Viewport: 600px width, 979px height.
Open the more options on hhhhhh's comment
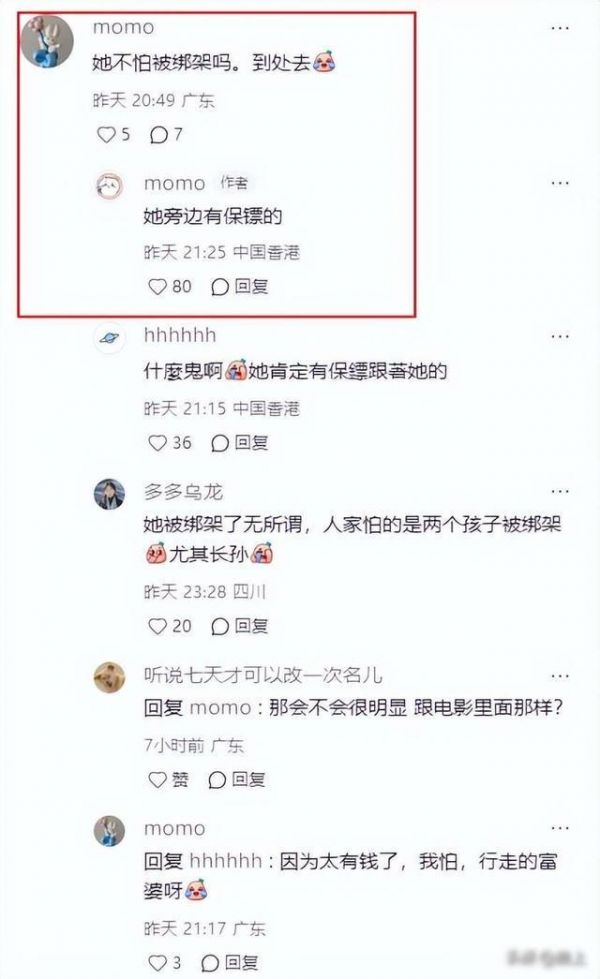pos(560,336)
